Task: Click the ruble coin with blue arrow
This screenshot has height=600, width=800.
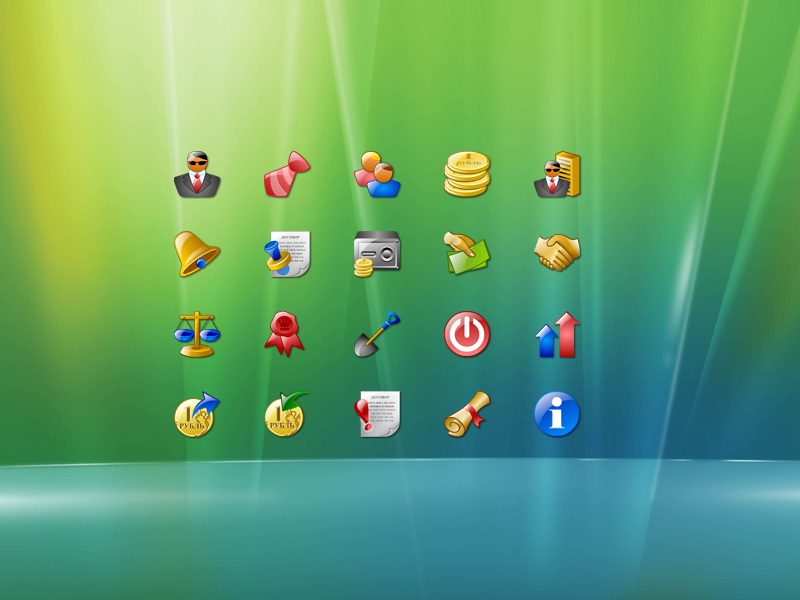Action: pos(197,414)
